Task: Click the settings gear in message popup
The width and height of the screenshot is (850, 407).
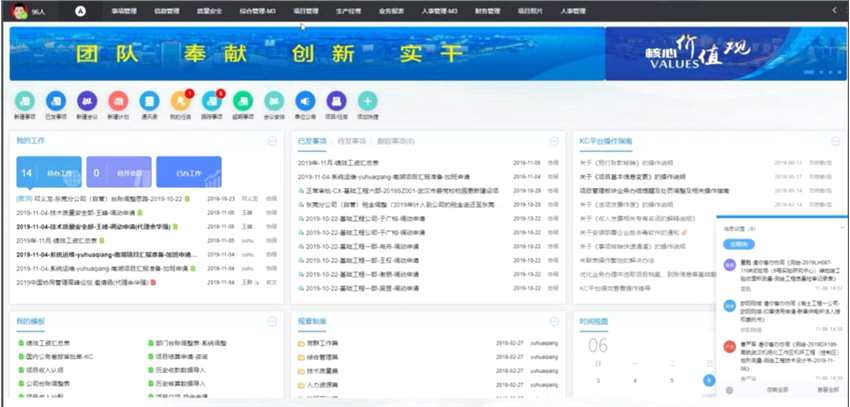Action: click(729, 390)
